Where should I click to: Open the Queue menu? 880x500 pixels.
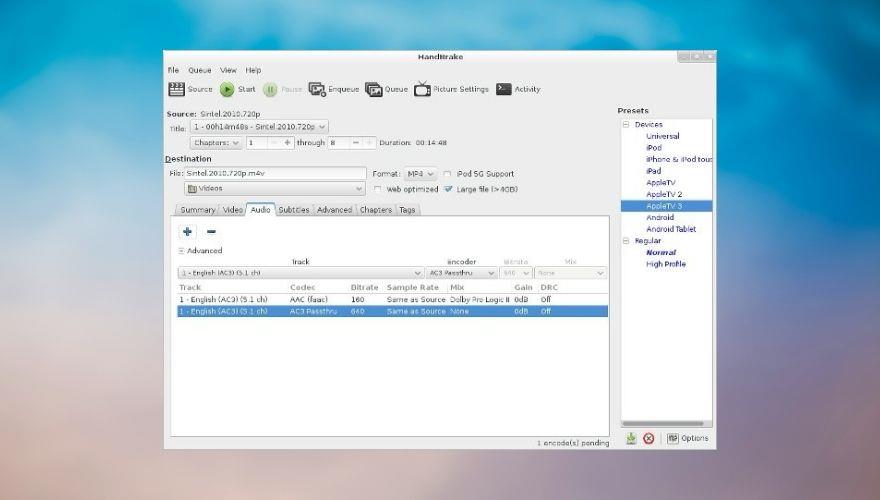click(200, 70)
